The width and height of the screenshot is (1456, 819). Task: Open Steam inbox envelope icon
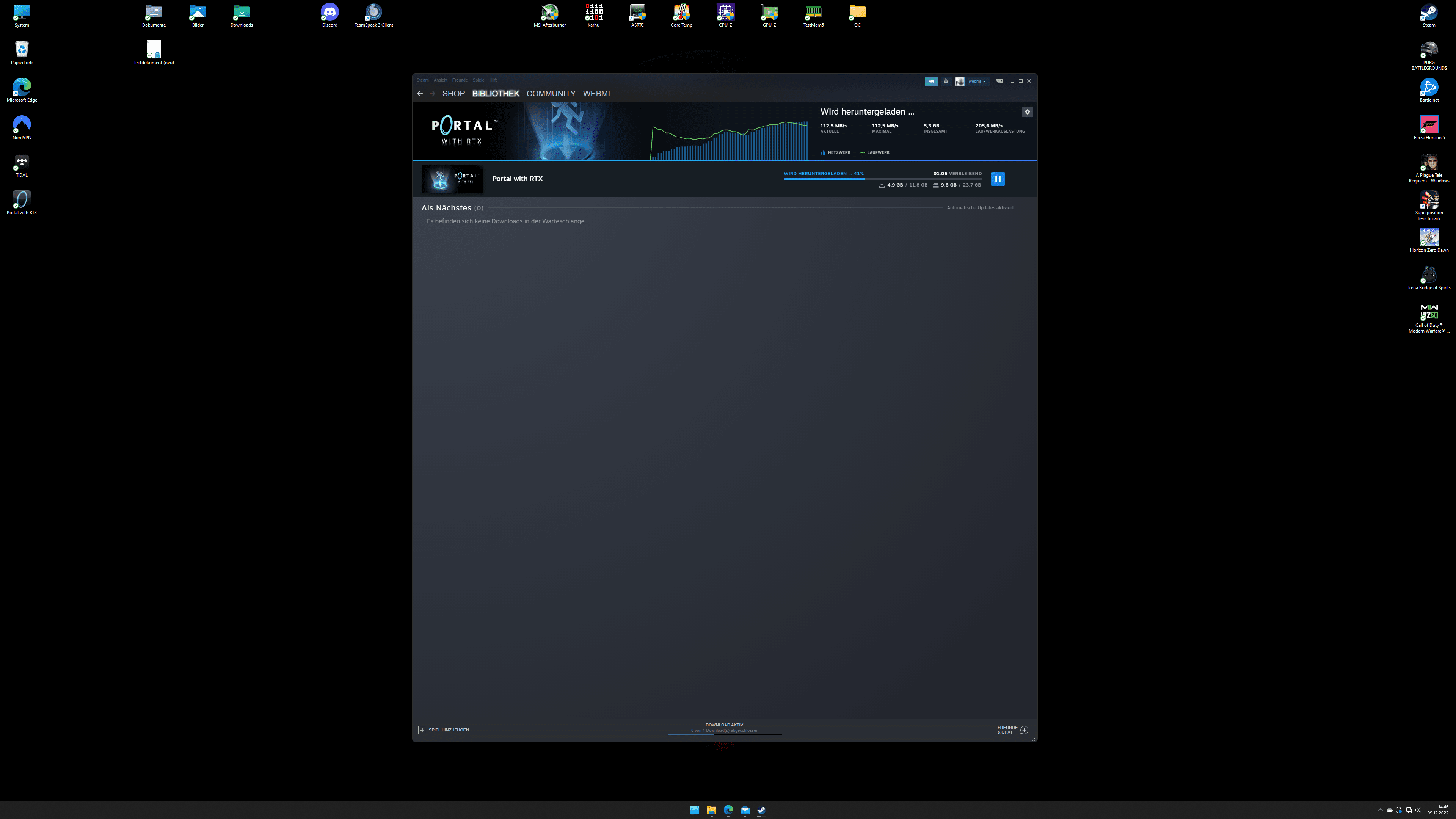click(x=946, y=81)
